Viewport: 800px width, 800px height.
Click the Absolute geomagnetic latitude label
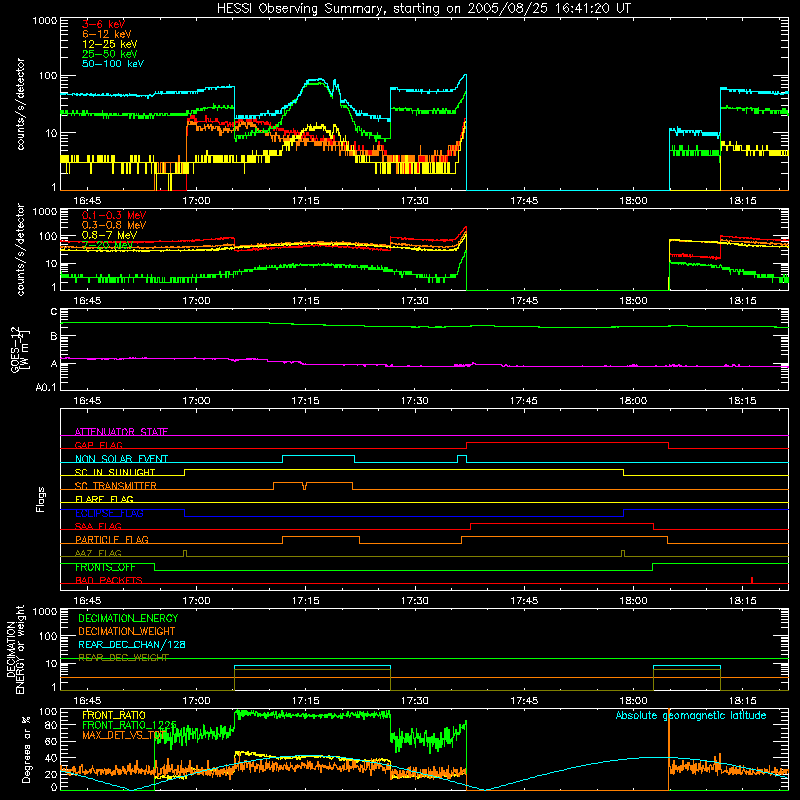coord(691,715)
